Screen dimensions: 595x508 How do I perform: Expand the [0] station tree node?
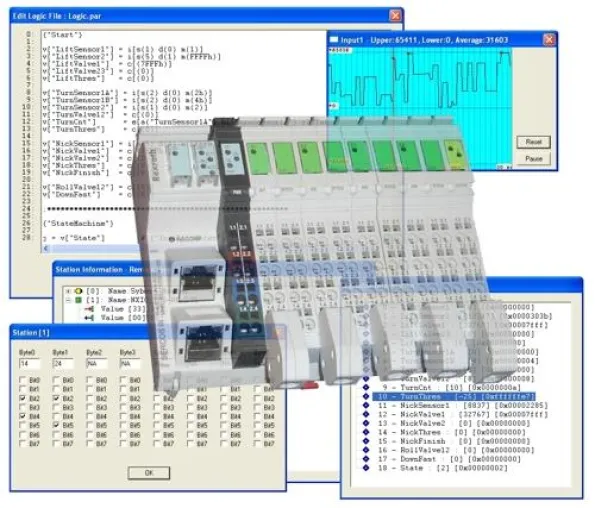pos(68,291)
